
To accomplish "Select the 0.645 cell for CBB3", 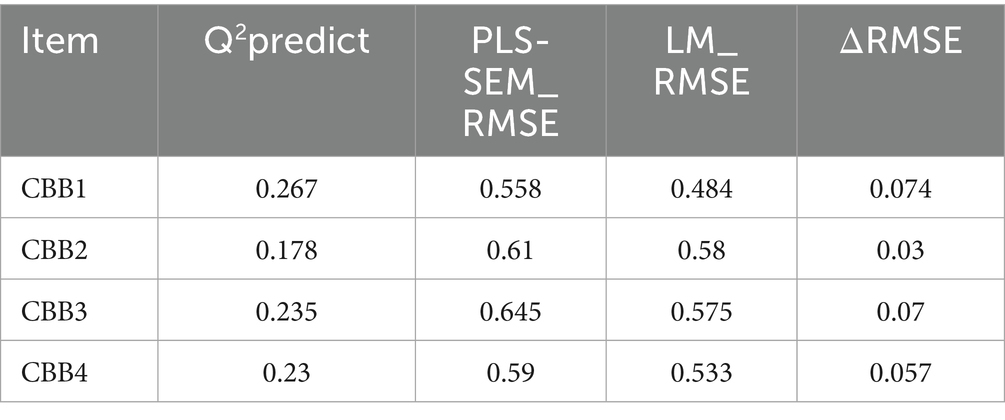I will 511,311.
